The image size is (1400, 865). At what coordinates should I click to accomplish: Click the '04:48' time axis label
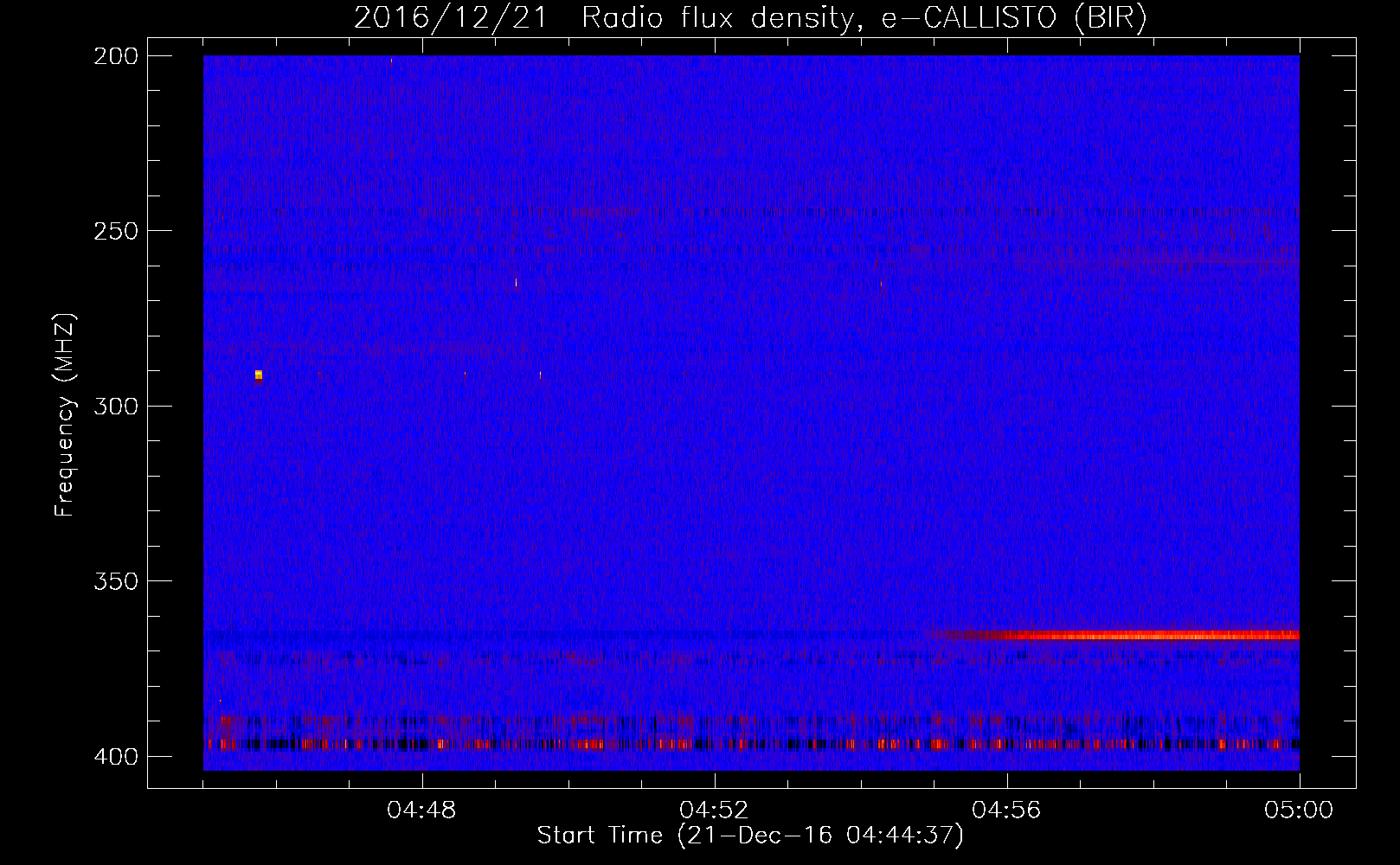[x=421, y=811]
